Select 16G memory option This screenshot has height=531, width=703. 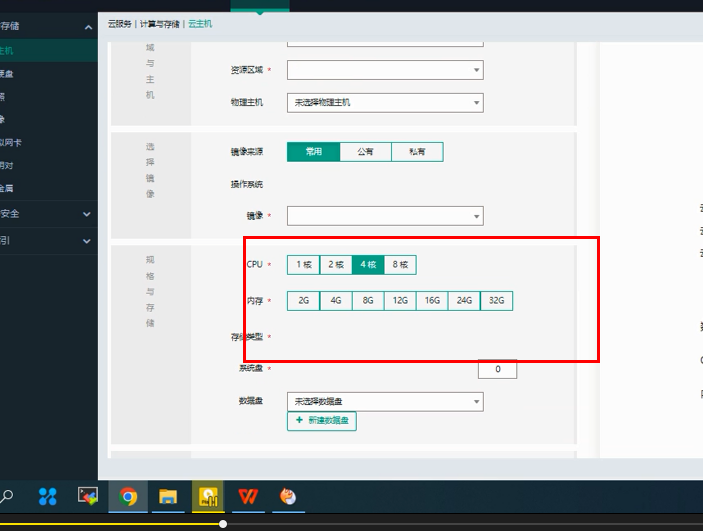pyautogui.click(x=432, y=300)
